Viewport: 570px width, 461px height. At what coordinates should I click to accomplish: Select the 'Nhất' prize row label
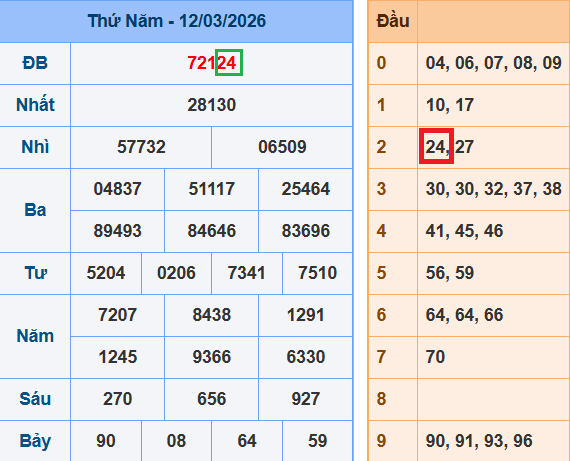click(35, 105)
